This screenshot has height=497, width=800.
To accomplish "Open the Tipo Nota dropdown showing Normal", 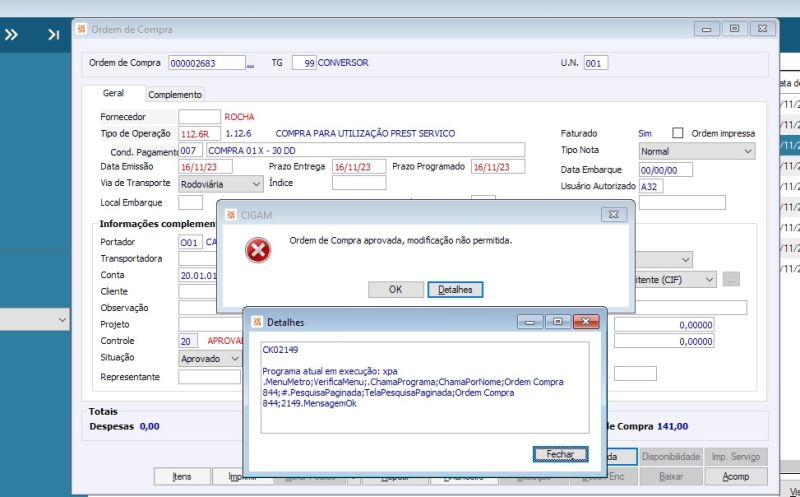I will coord(697,151).
